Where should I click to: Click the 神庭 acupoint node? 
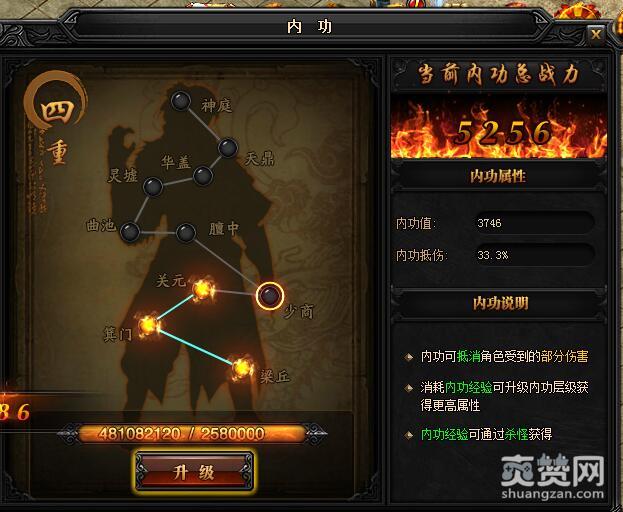181,101
